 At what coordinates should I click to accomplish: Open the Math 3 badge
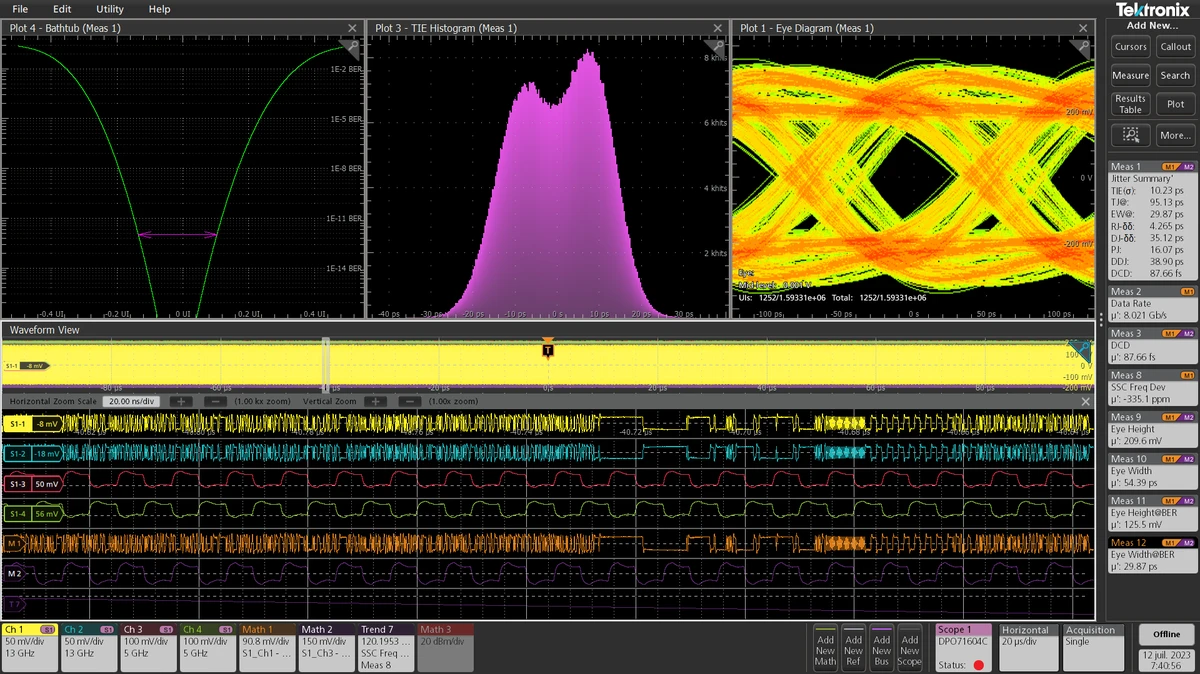pyautogui.click(x=445, y=647)
